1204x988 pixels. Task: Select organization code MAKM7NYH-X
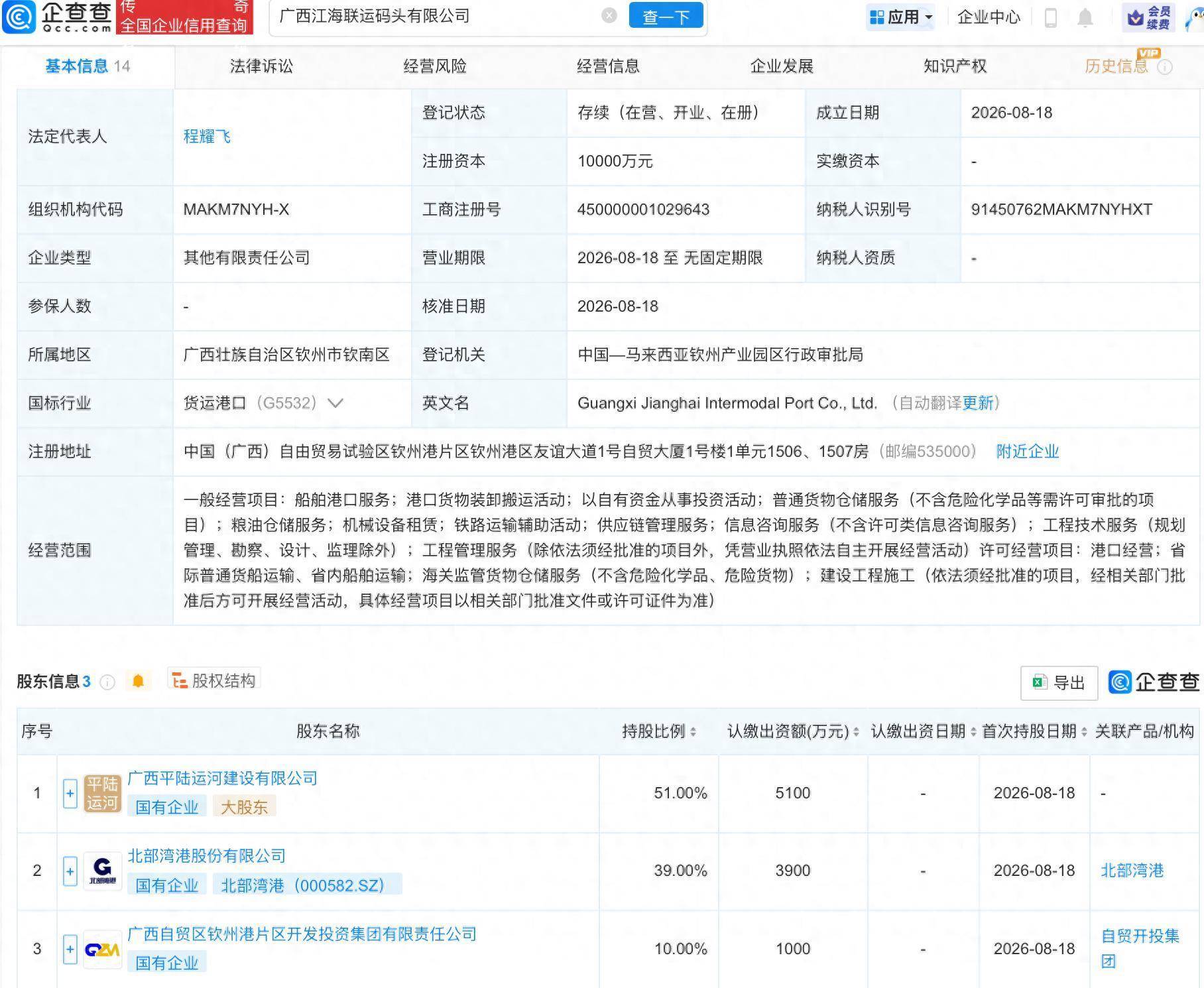point(236,210)
